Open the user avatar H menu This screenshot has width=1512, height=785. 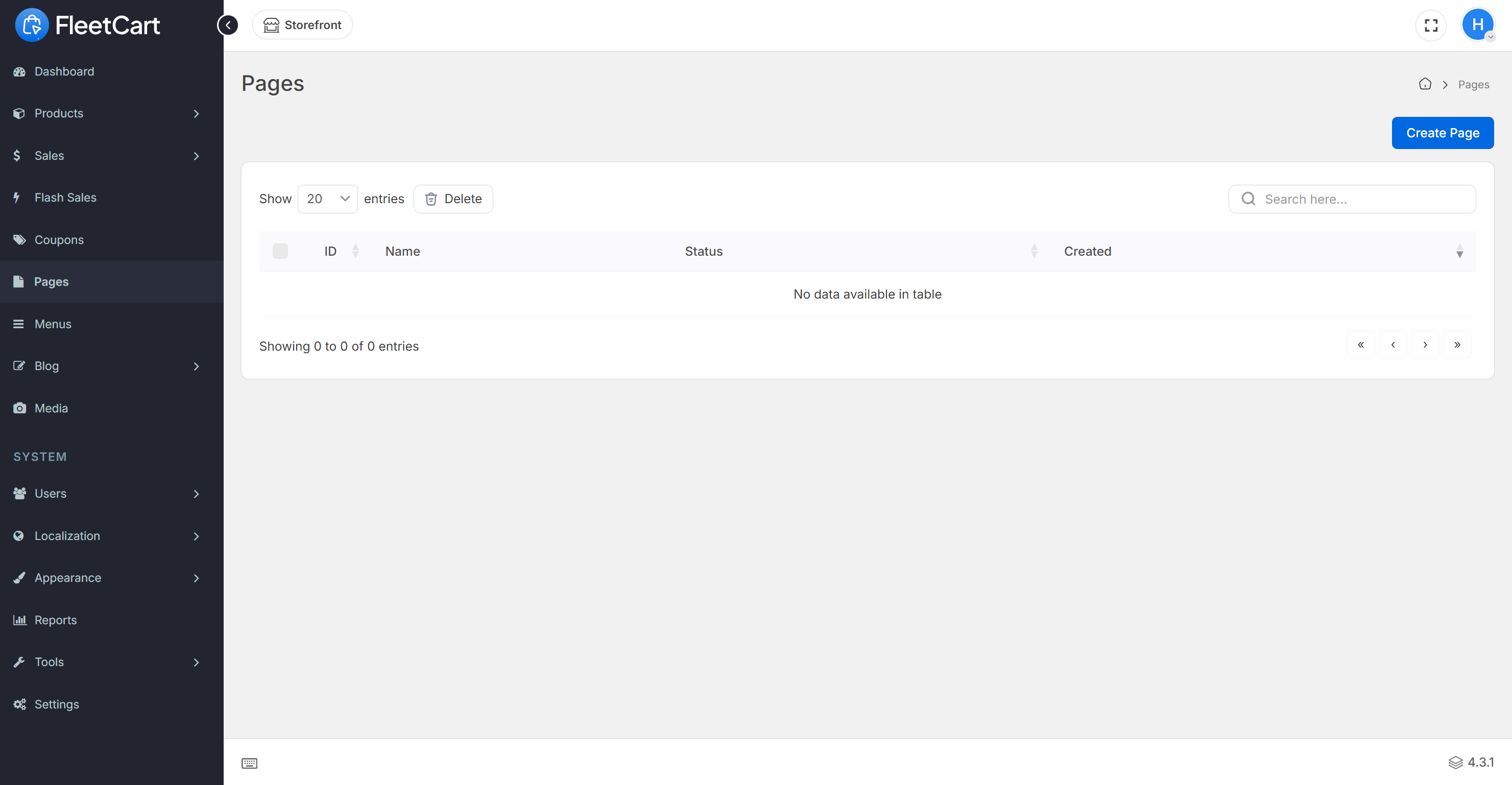pyautogui.click(x=1477, y=25)
